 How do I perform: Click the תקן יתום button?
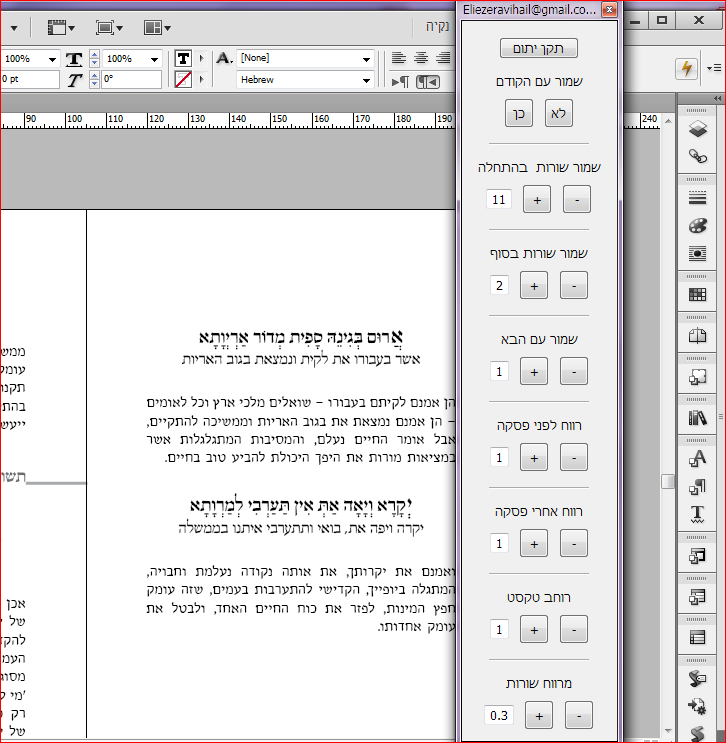click(539, 48)
